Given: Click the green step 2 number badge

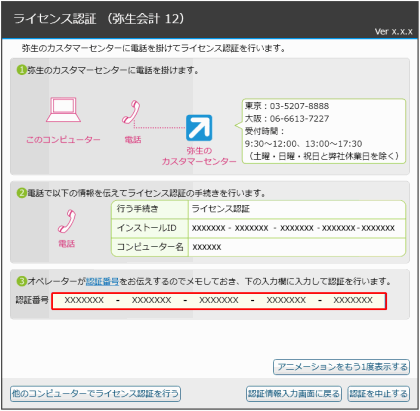Looking at the screenshot, I should [22, 193].
